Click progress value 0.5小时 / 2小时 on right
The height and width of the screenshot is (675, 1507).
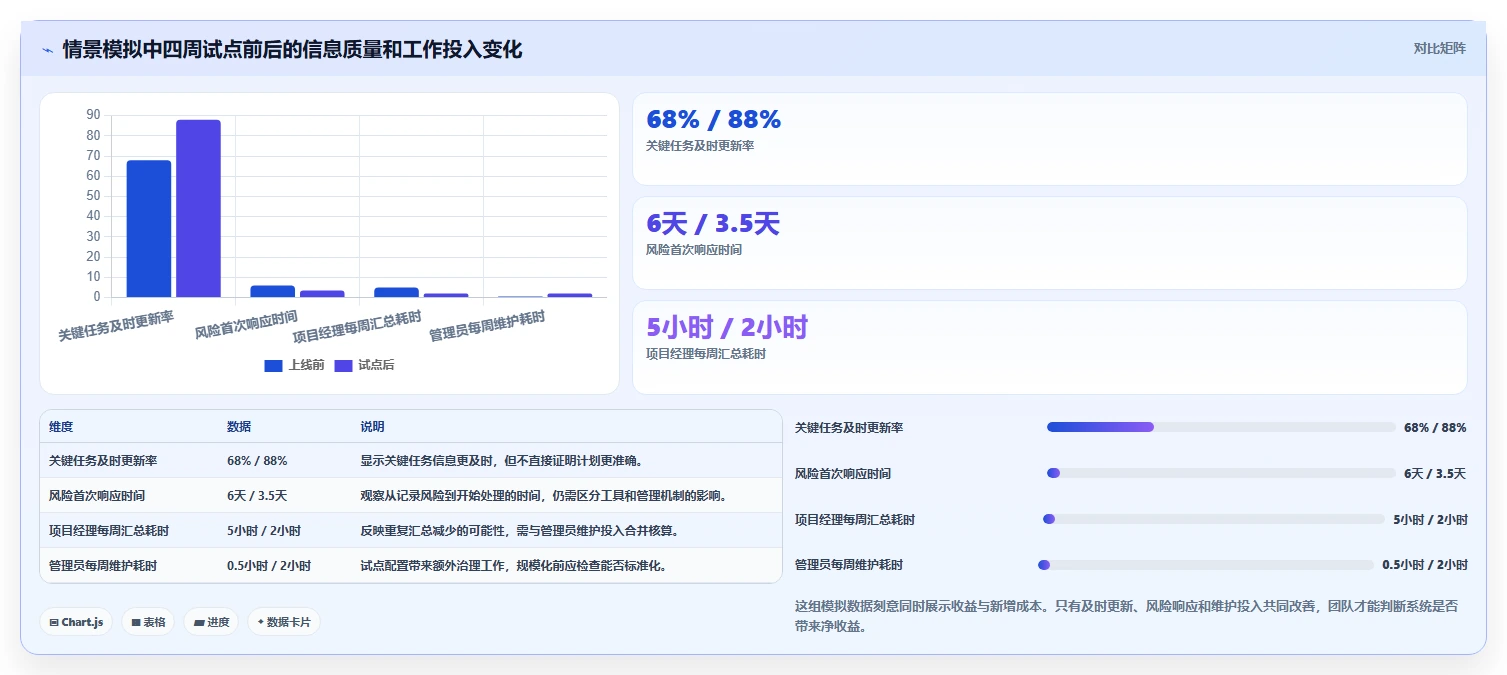1424,565
